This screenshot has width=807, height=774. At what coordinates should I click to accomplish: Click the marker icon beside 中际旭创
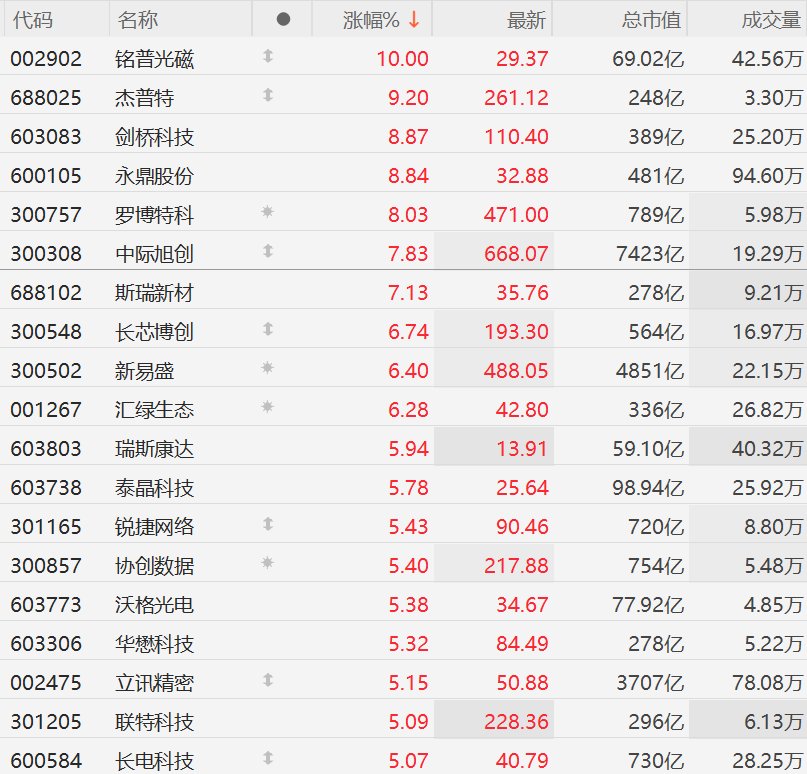pos(268,251)
